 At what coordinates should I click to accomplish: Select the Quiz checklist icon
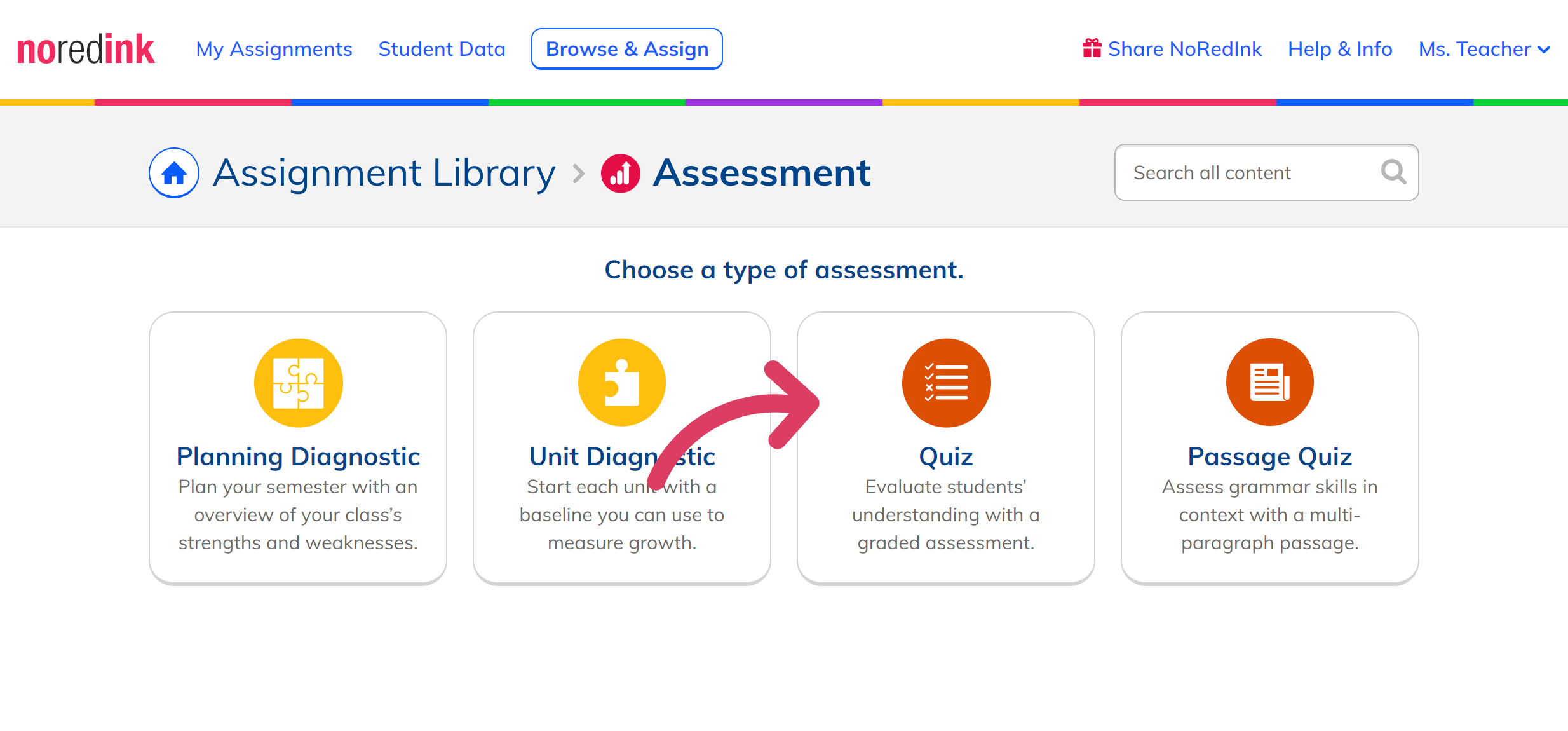[x=946, y=383]
